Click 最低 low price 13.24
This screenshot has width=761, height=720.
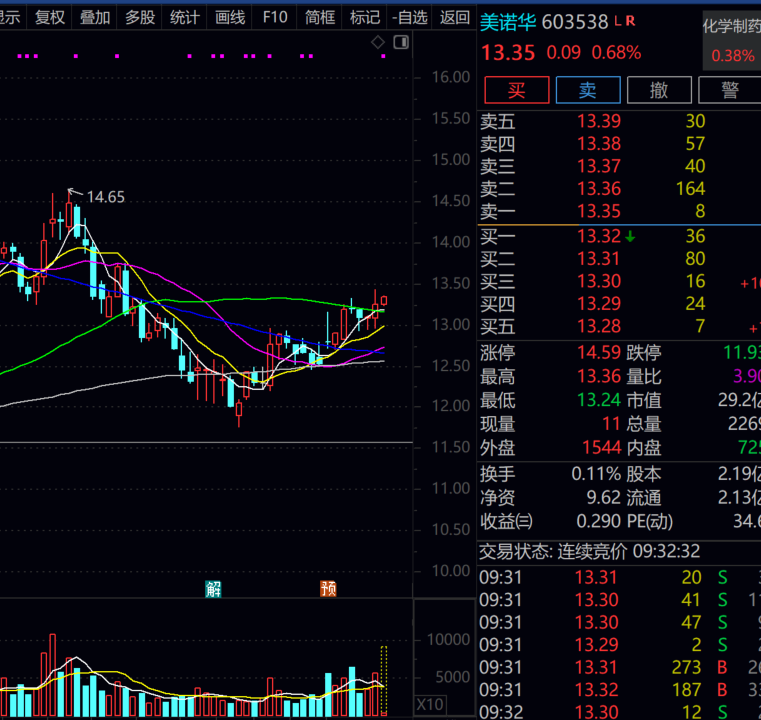599,400
